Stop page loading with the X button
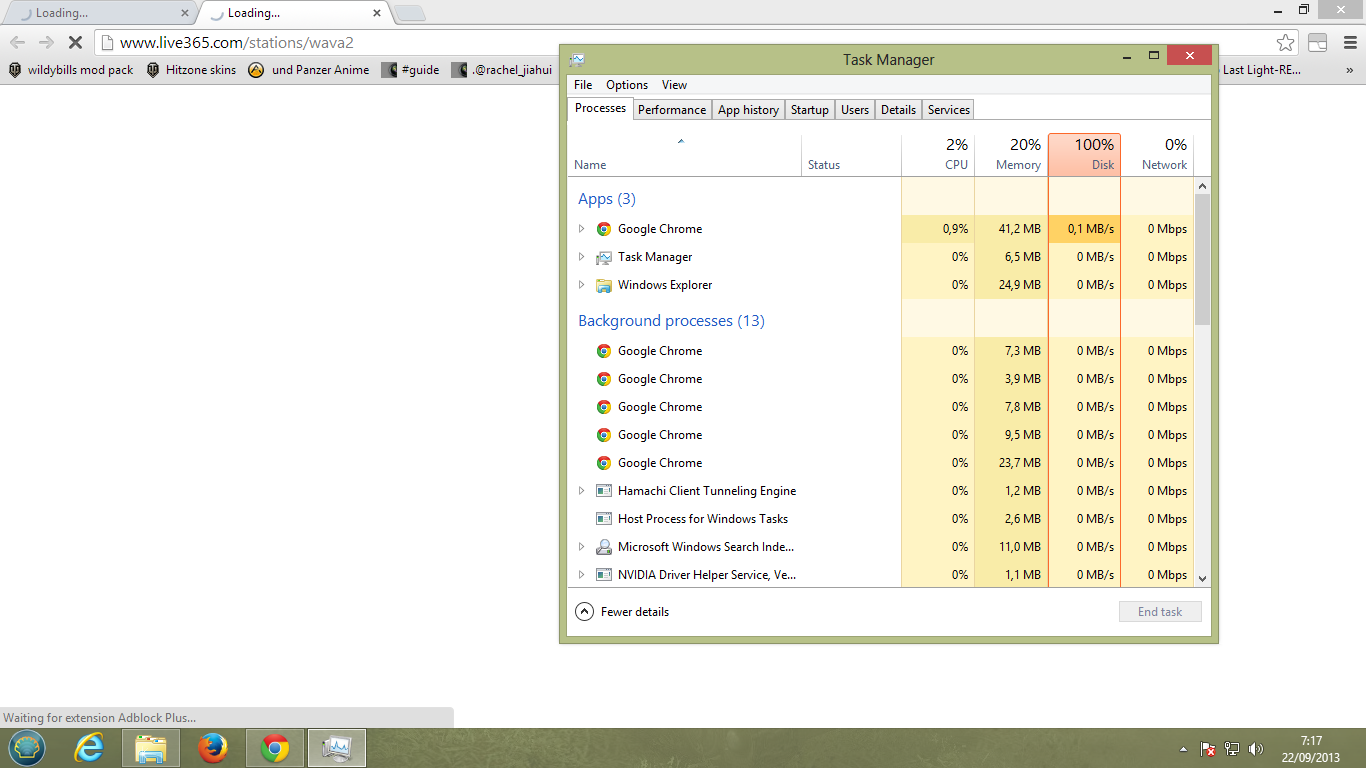The height and width of the screenshot is (768, 1366). click(74, 43)
